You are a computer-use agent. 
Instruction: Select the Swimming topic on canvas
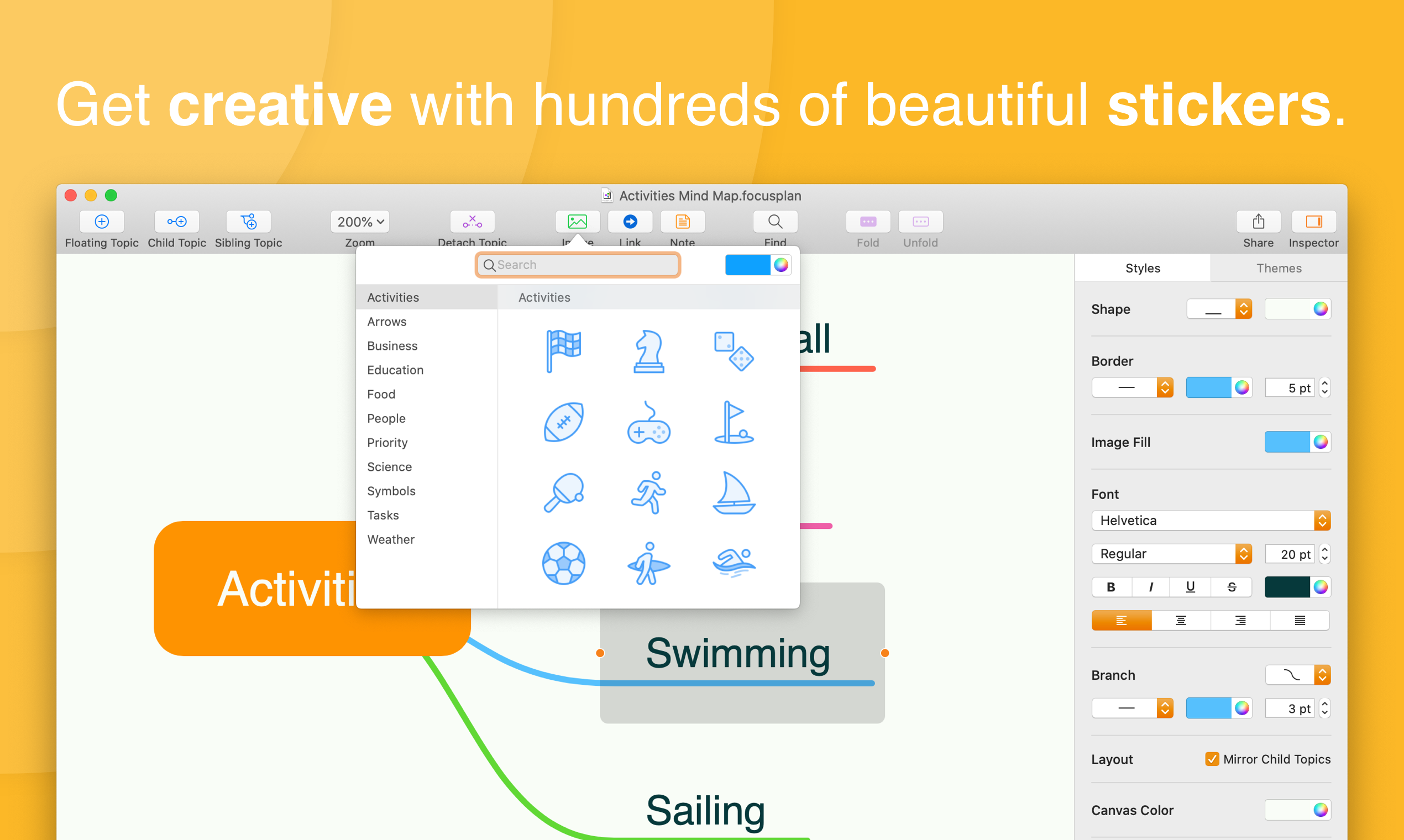tap(742, 653)
